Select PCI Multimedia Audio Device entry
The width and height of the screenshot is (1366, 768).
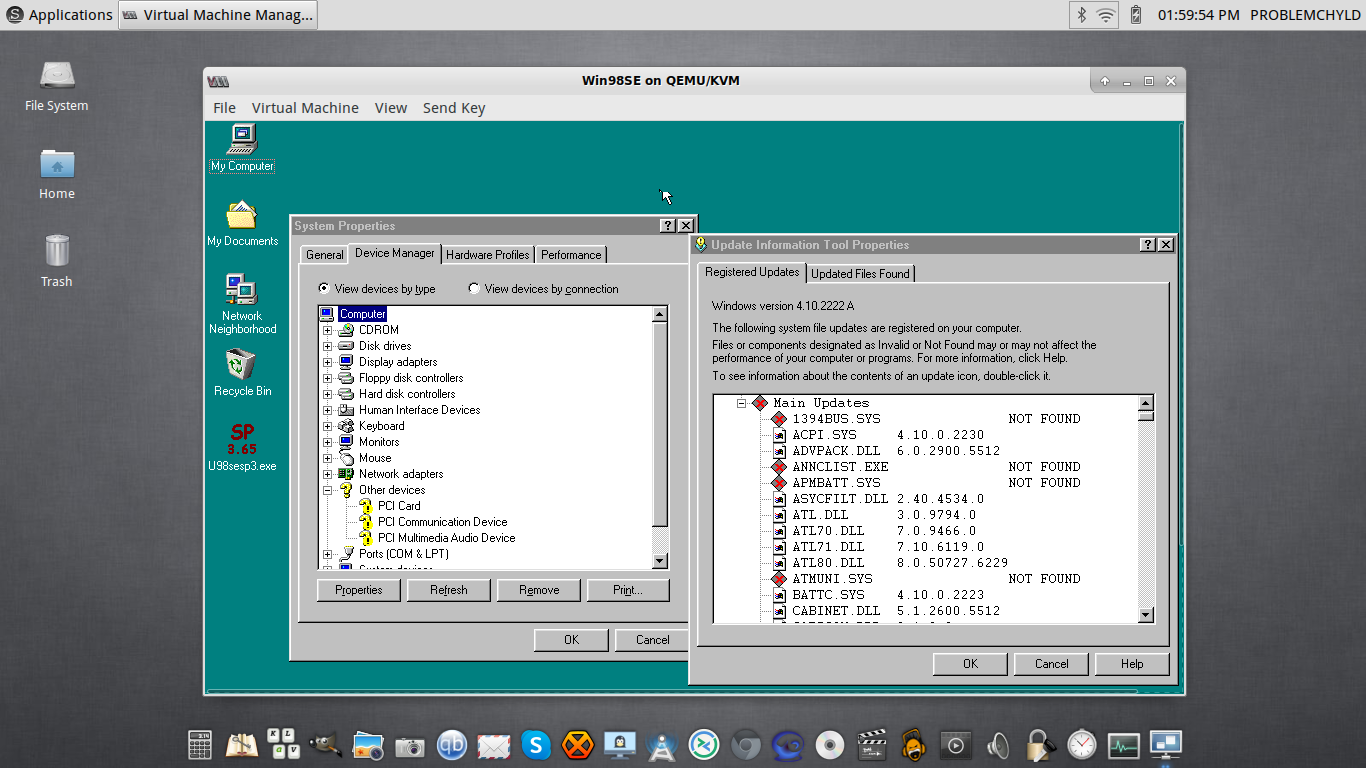[x=447, y=538]
